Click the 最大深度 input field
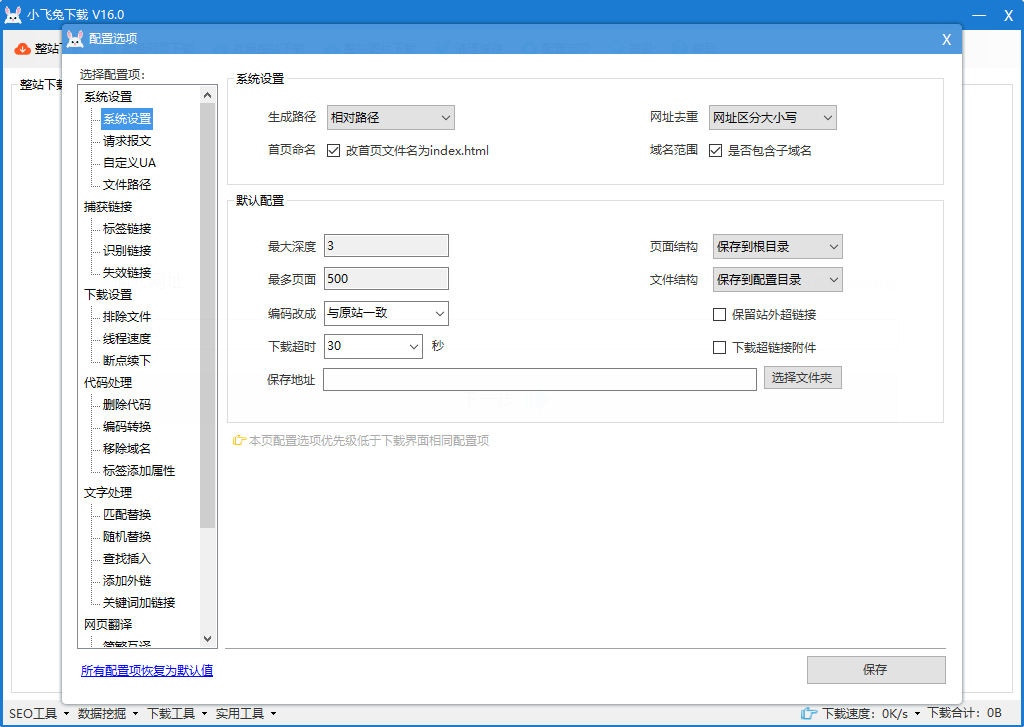 click(386, 246)
